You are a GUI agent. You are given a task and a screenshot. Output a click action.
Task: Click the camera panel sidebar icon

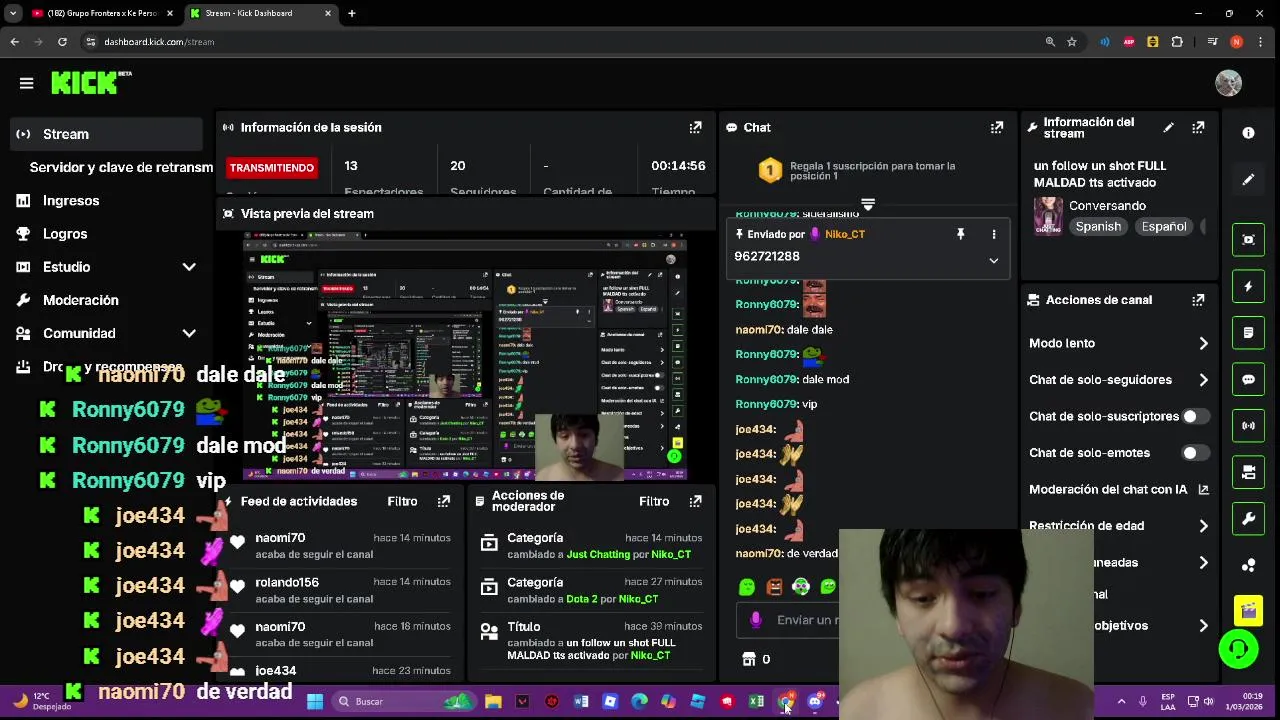pos(1248,473)
